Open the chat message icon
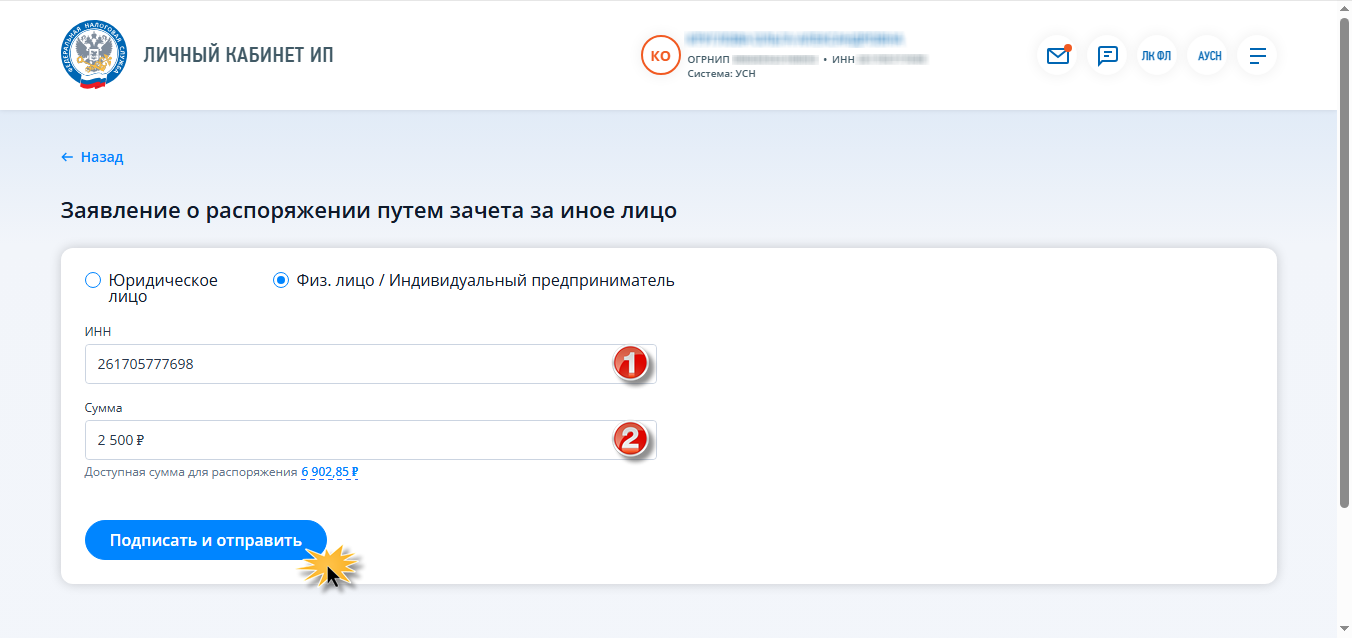Screen dimensions: 1352x638 point(1107,56)
